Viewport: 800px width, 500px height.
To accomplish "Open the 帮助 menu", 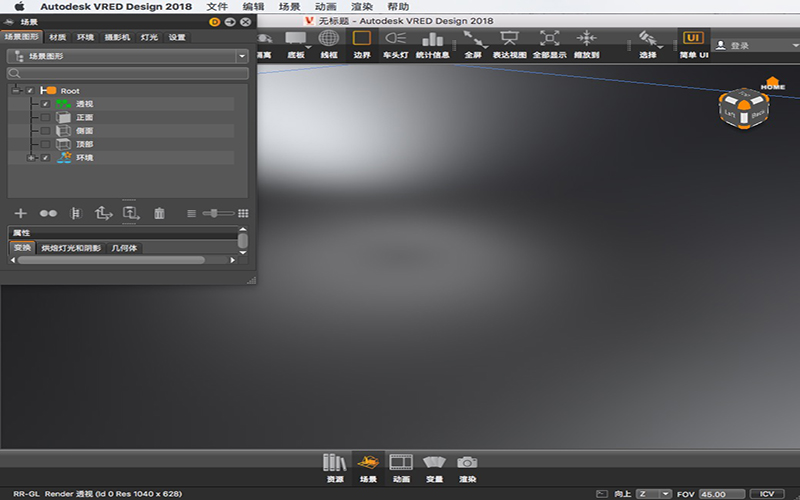I will pyautogui.click(x=398, y=7).
